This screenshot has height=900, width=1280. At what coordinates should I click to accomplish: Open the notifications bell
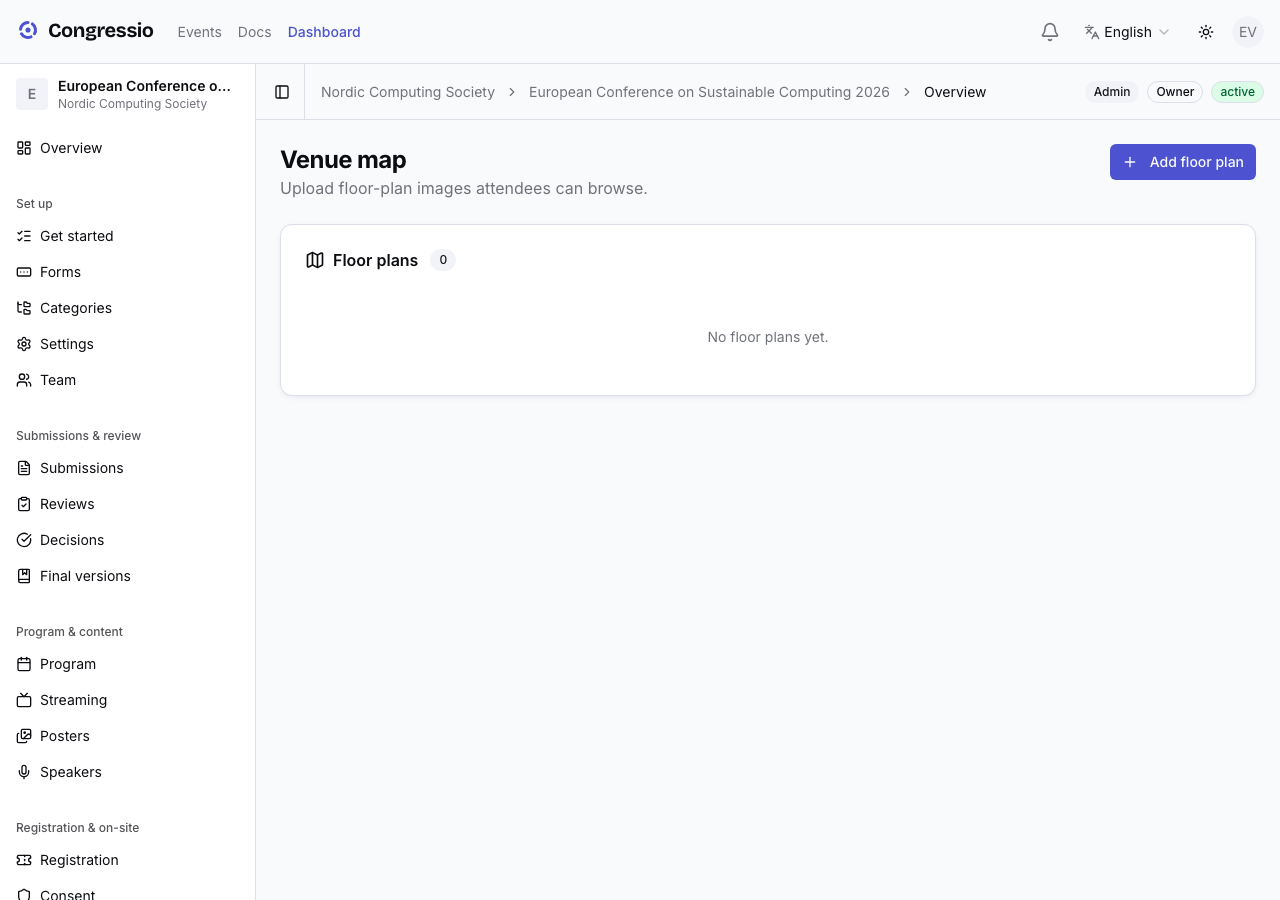click(1050, 32)
